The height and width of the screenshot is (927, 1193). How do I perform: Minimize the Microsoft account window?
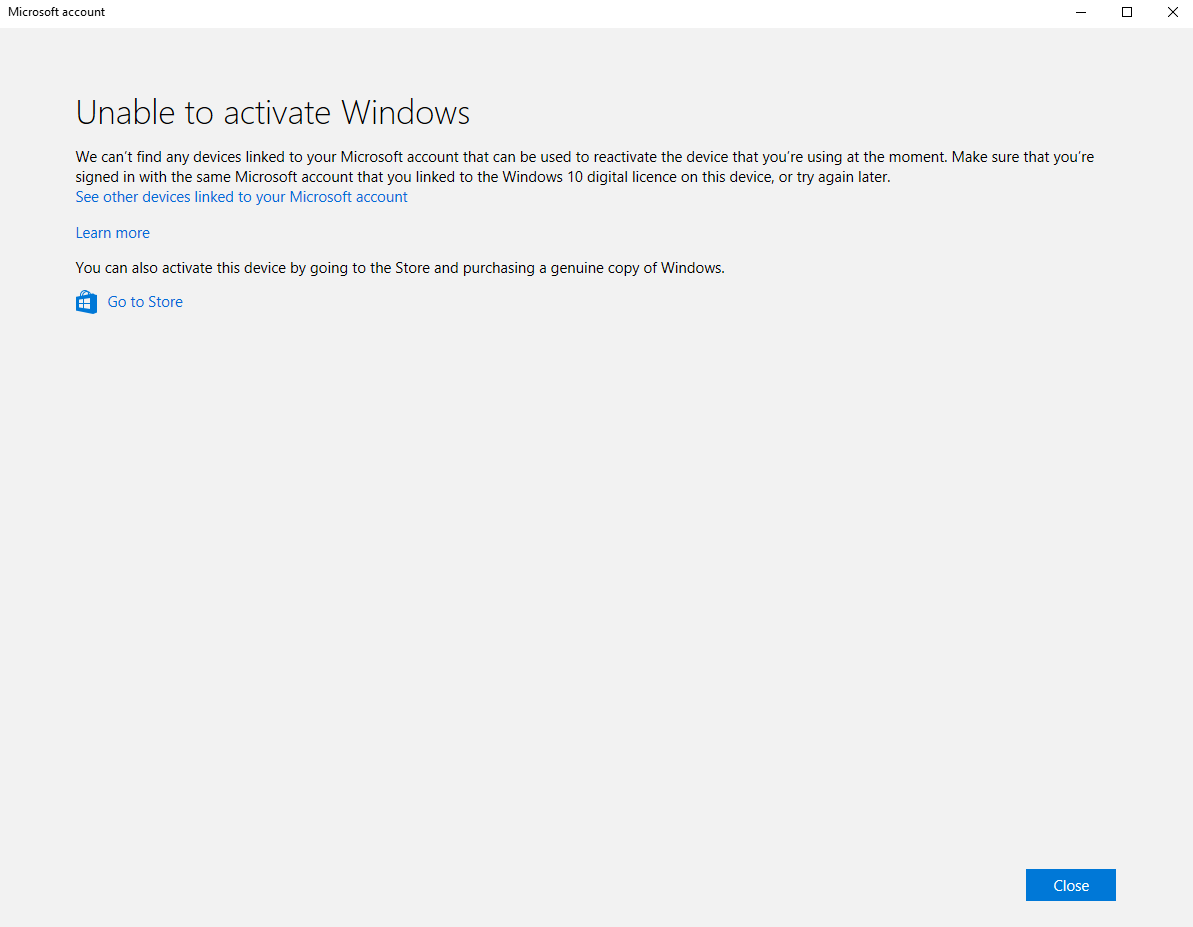[x=1081, y=12]
